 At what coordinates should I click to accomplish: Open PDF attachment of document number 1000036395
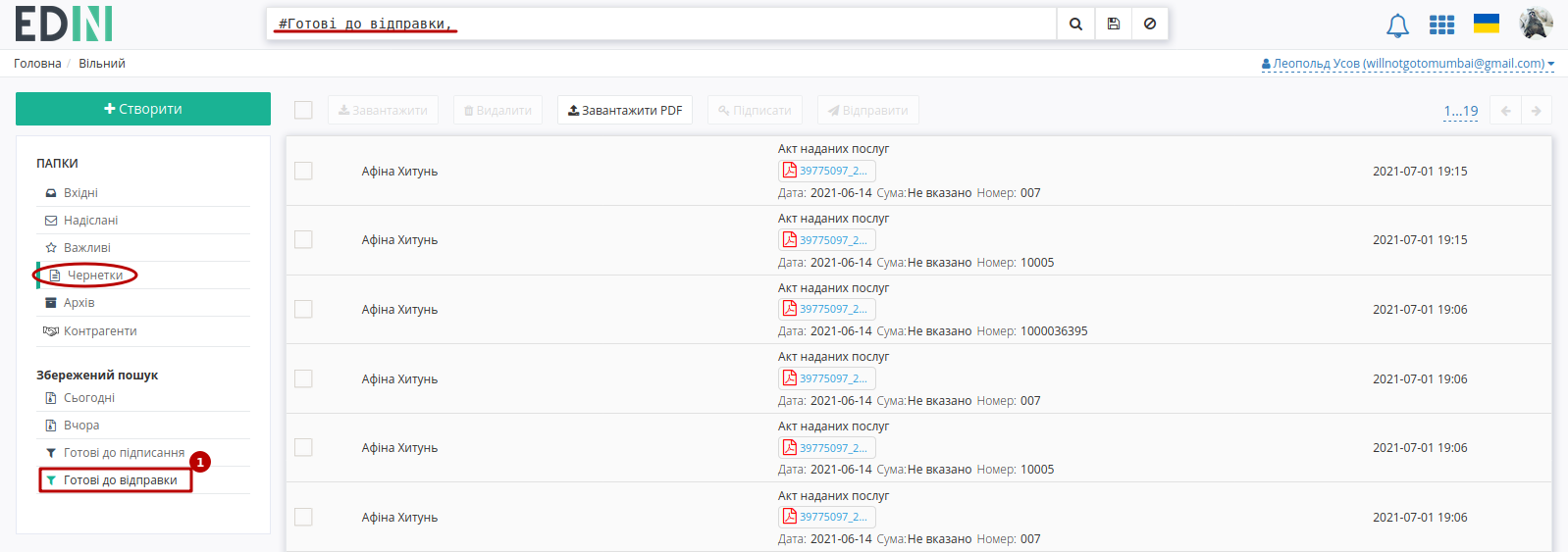pyautogui.click(x=826, y=309)
